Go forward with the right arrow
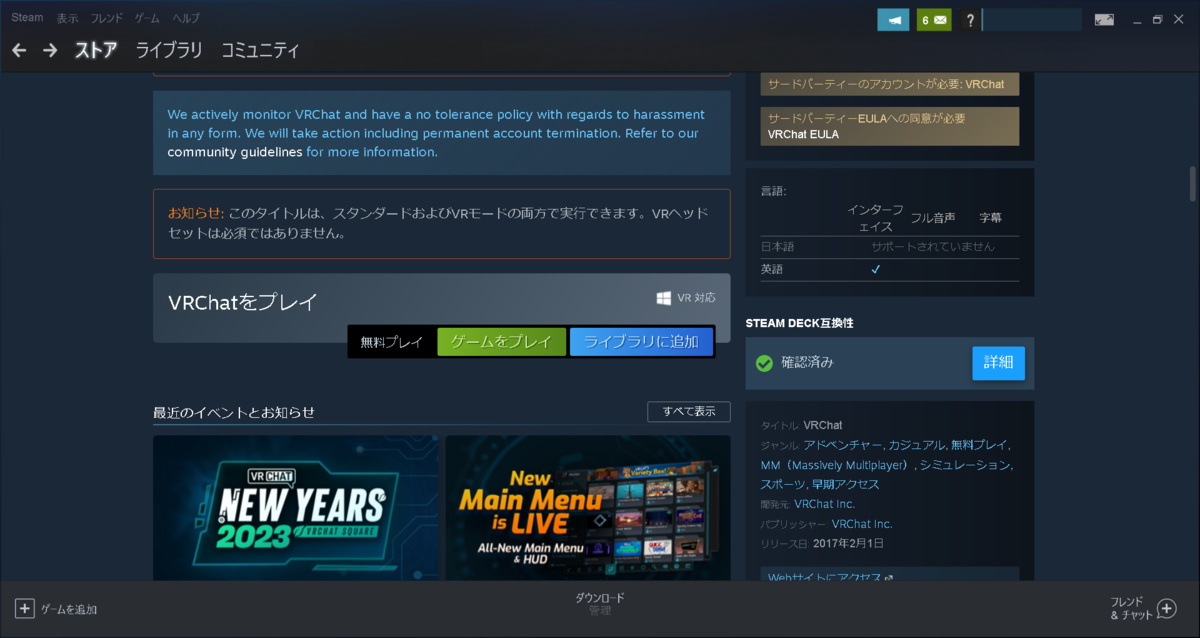 (50, 50)
